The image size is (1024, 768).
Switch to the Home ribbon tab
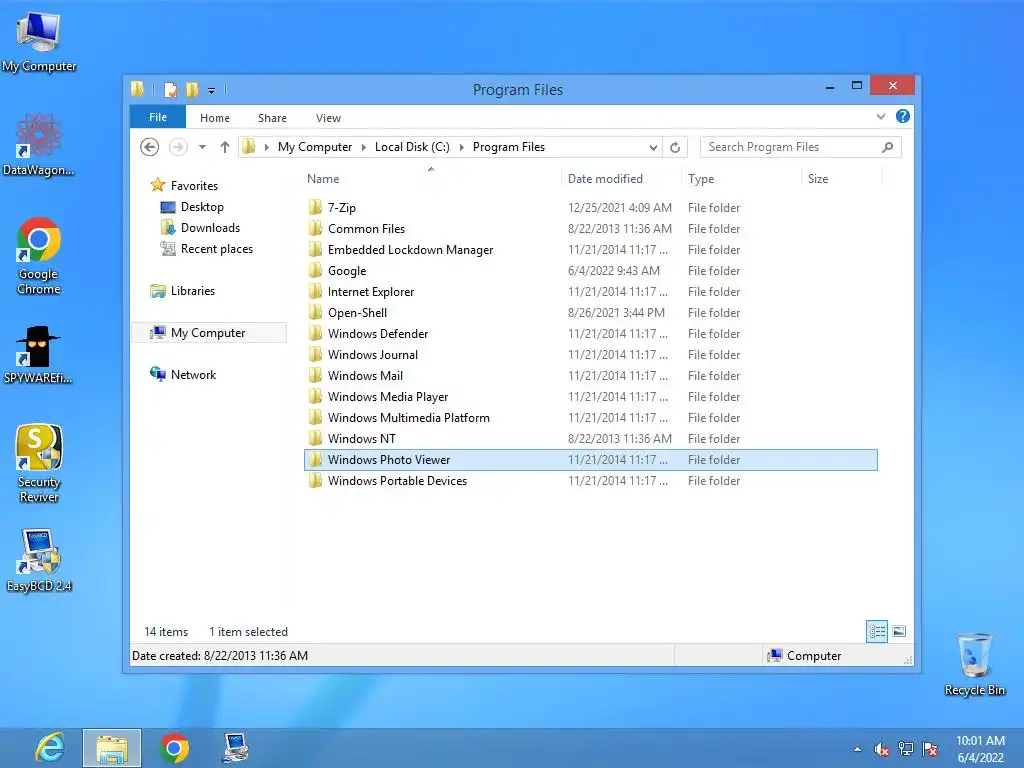coord(215,118)
